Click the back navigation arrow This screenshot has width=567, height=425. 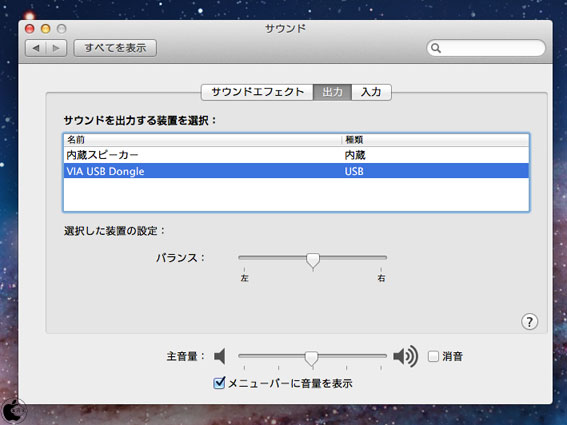[36, 48]
